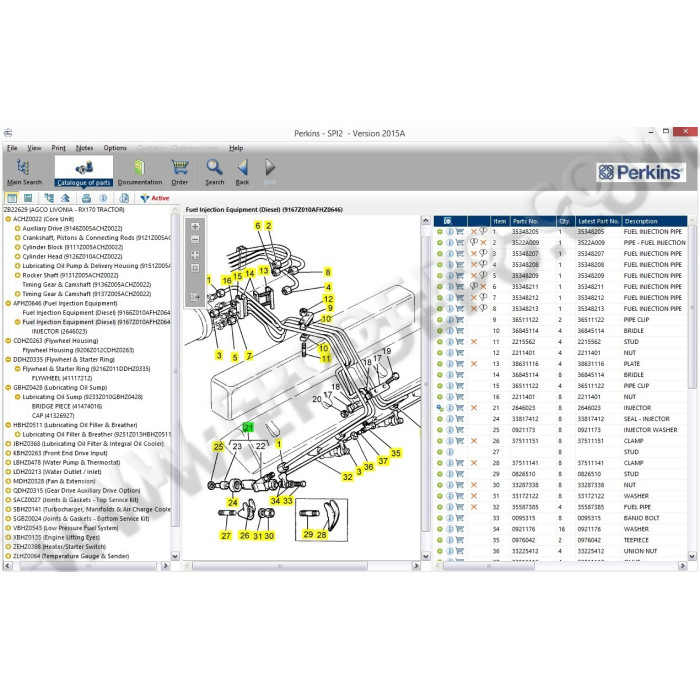Screen dimensions: 700x700
Task: Open the Print menu
Action: [x=58, y=148]
